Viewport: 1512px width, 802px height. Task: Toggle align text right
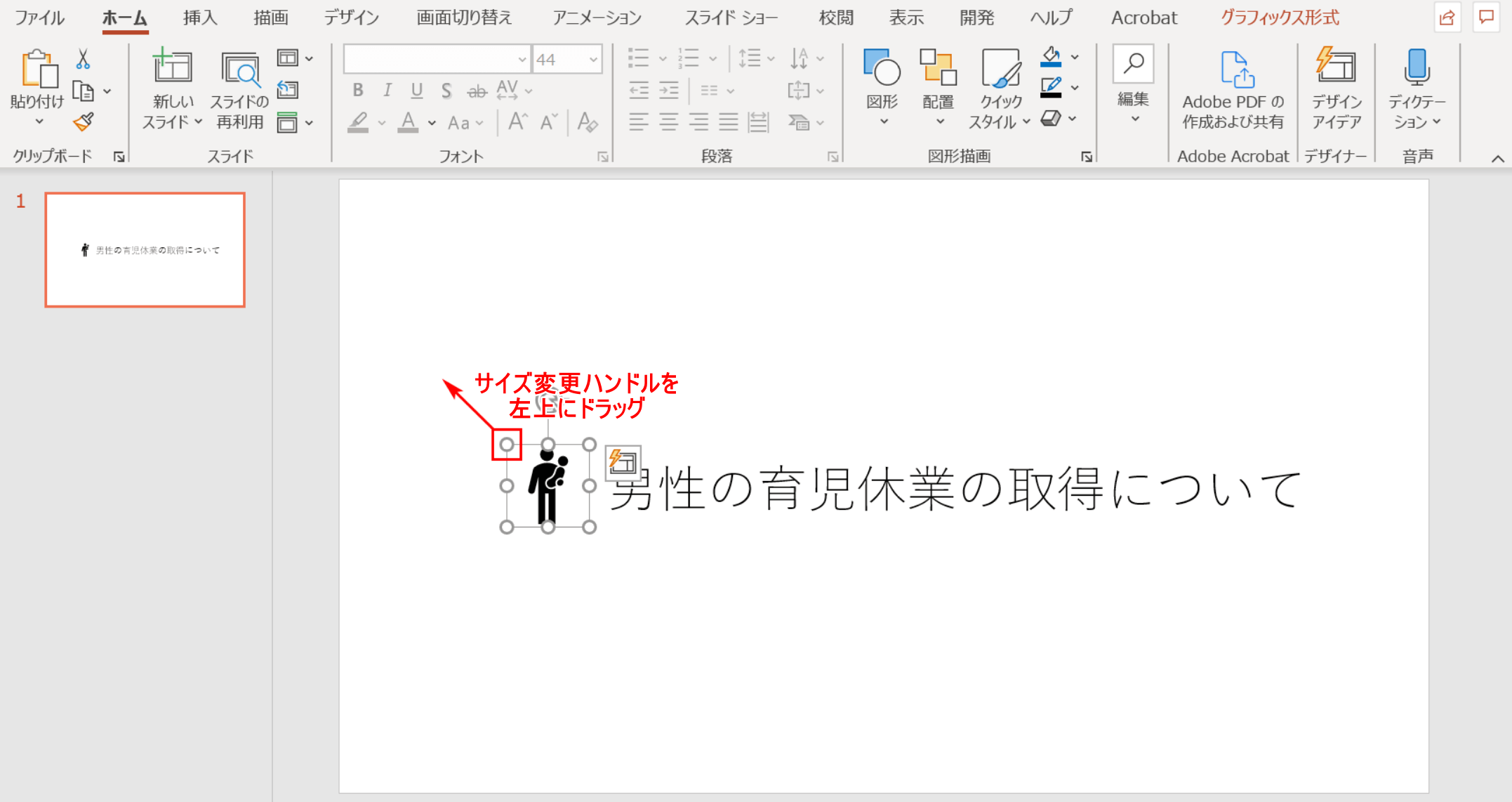[x=698, y=122]
